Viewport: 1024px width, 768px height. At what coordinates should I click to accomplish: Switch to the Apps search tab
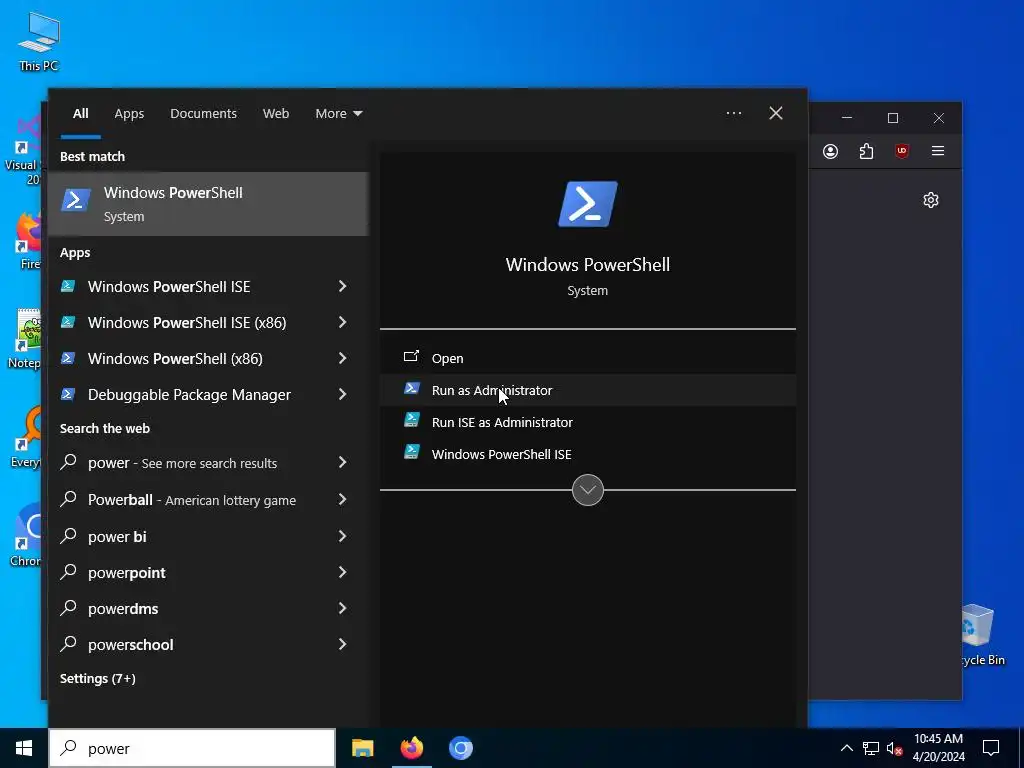click(x=129, y=114)
